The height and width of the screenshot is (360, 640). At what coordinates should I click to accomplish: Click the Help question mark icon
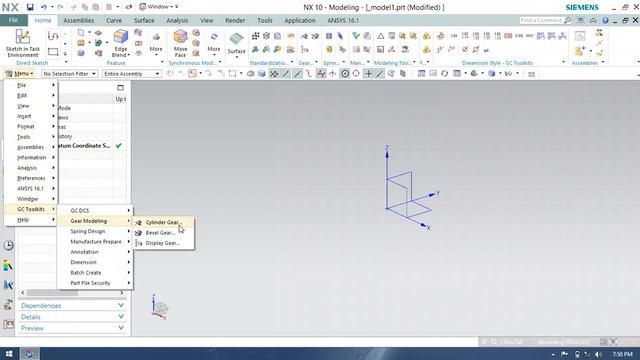[x=605, y=20]
